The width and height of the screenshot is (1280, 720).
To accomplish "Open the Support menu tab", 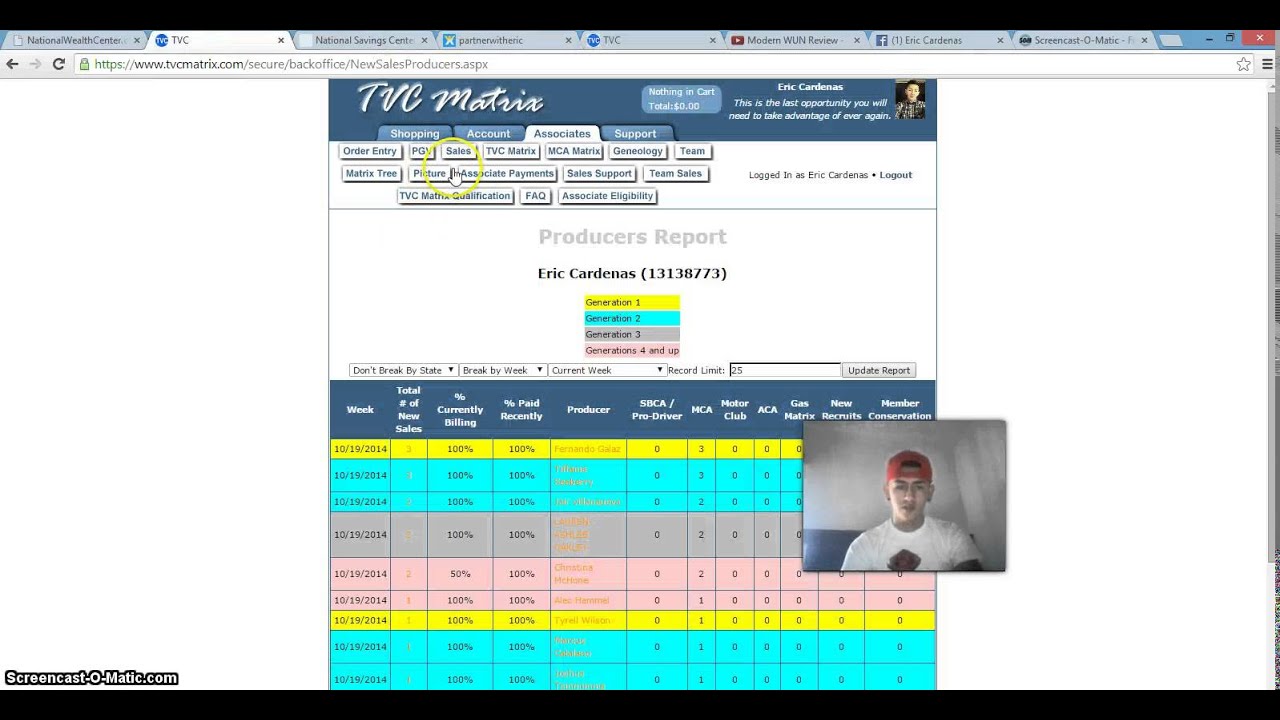I will coord(635,134).
